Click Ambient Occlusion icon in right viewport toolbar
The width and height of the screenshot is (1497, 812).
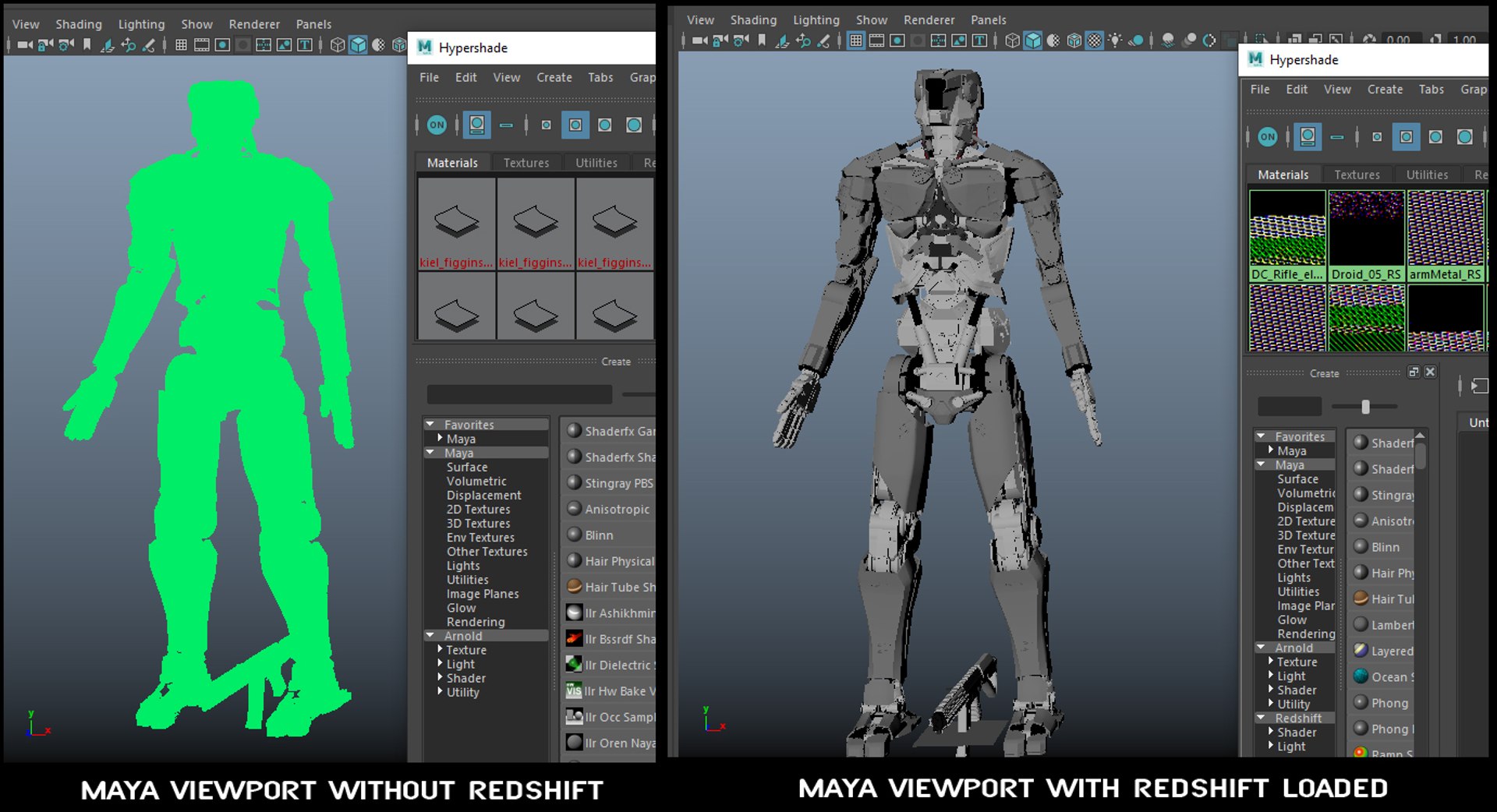click(x=1168, y=41)
